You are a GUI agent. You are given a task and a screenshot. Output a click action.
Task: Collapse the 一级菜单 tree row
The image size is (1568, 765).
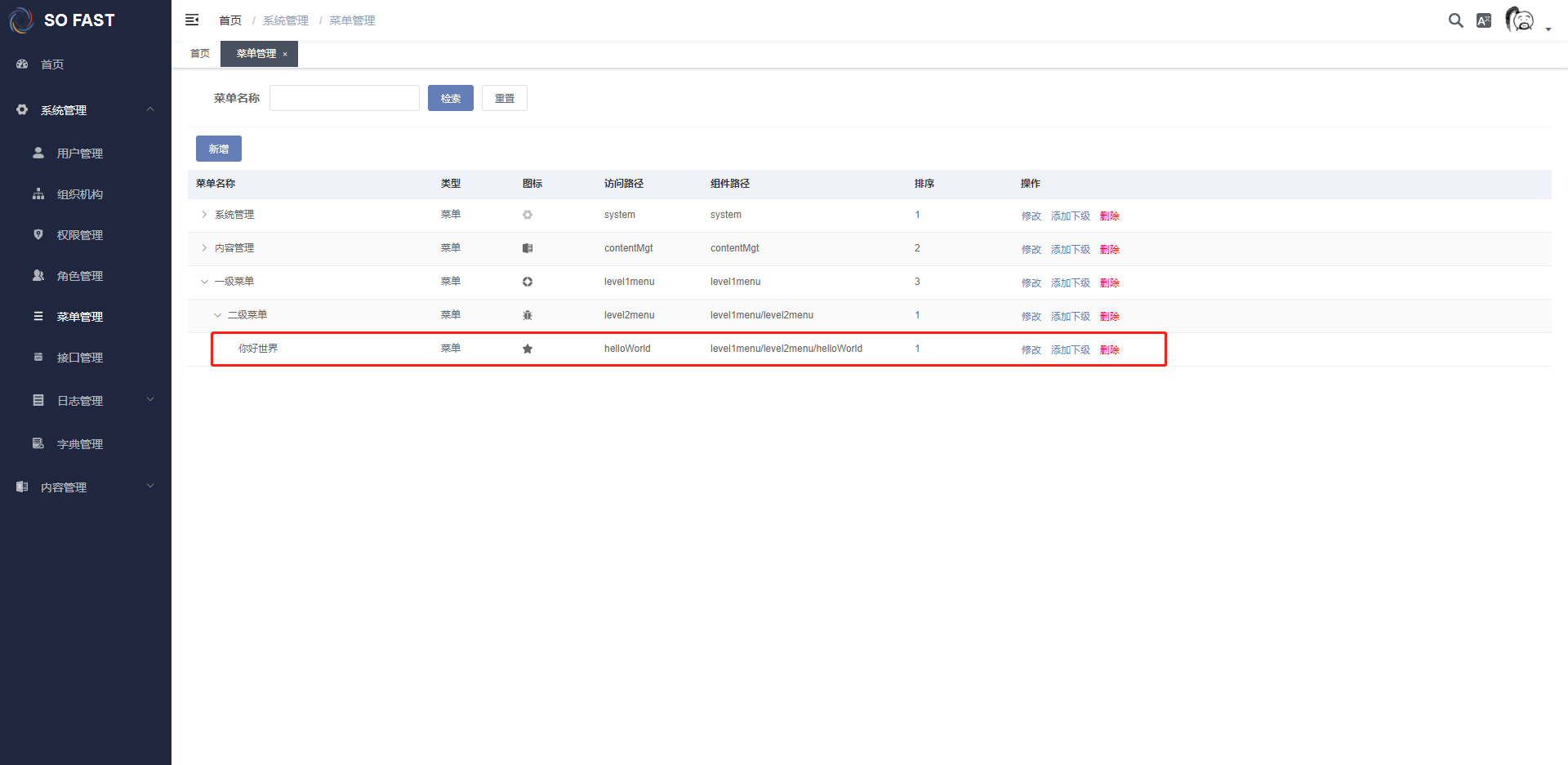204,282
